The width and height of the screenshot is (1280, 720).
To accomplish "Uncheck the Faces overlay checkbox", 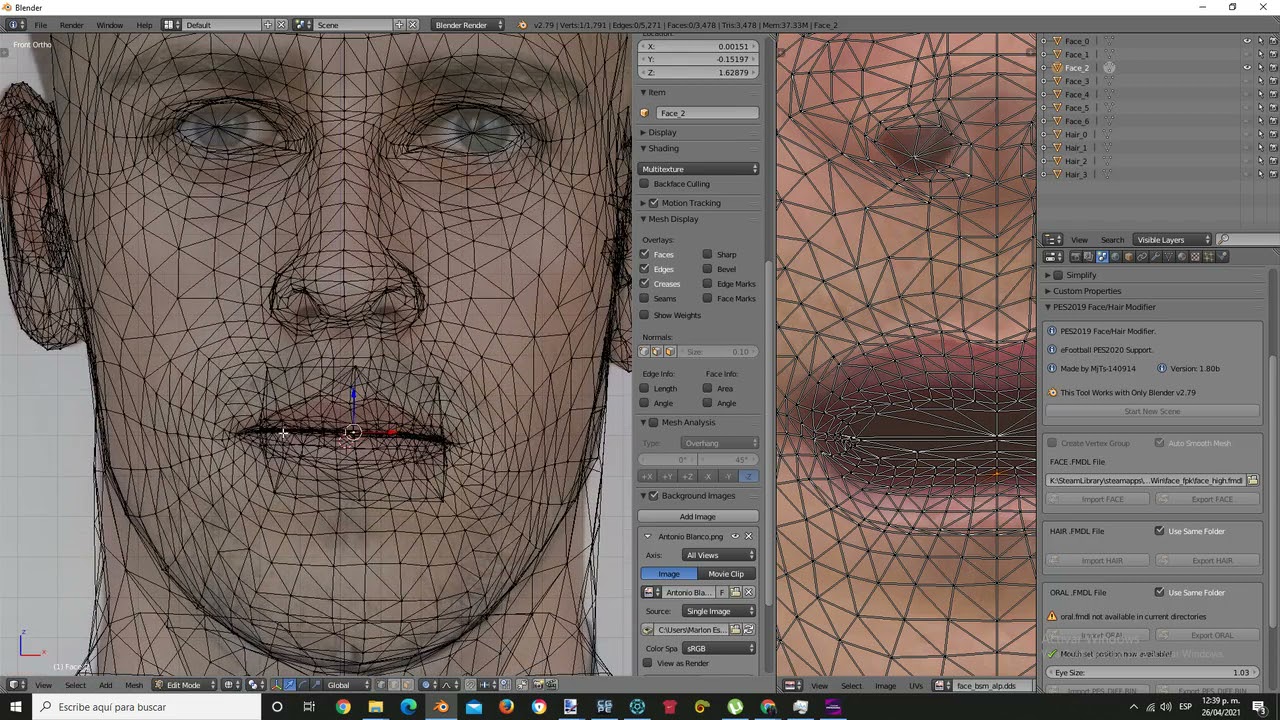I will [645, 254].
